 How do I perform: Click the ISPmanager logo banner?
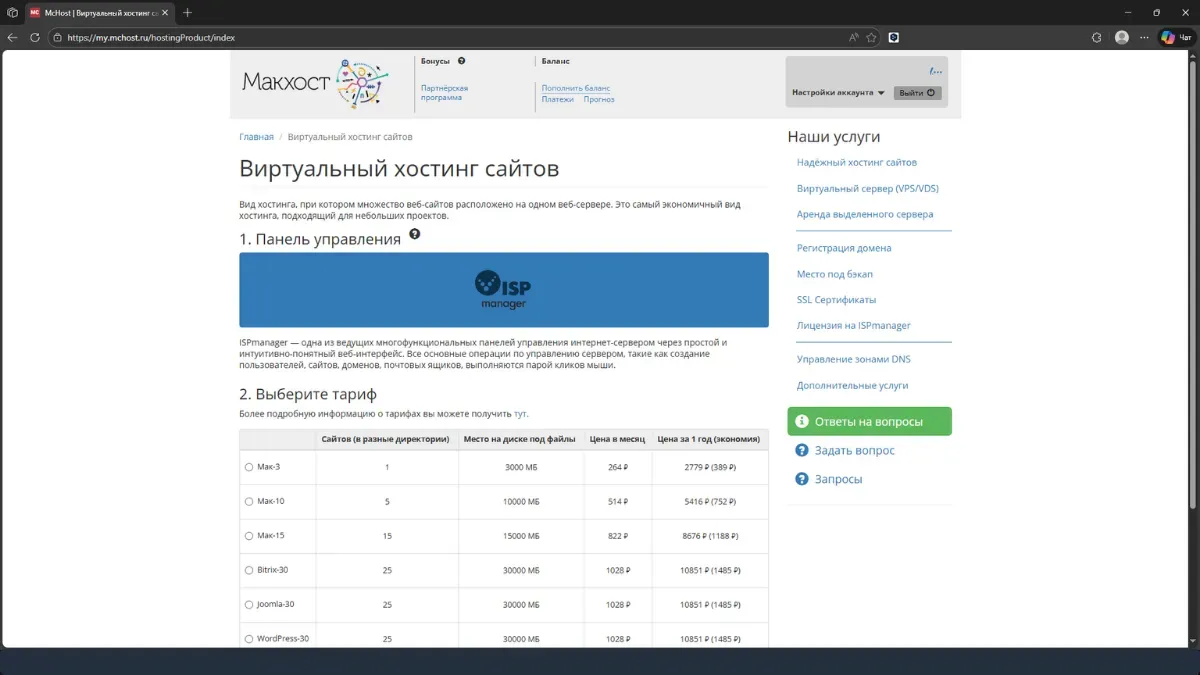(503, 289)
